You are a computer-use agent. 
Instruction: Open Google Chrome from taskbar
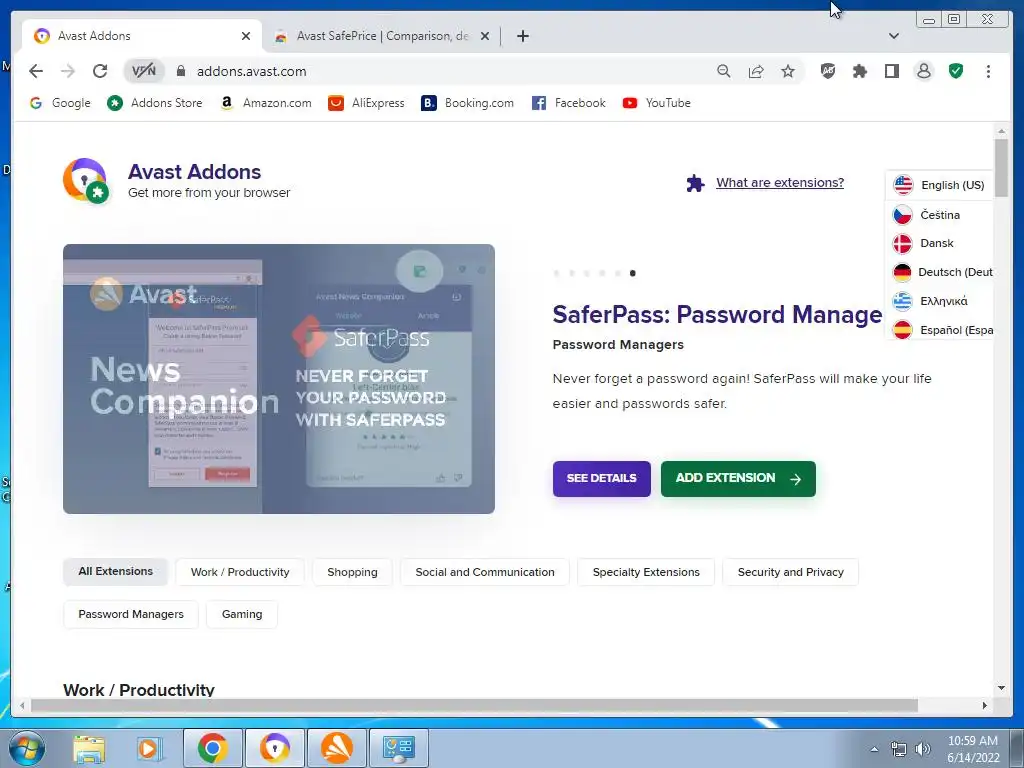tap(213, 748)
